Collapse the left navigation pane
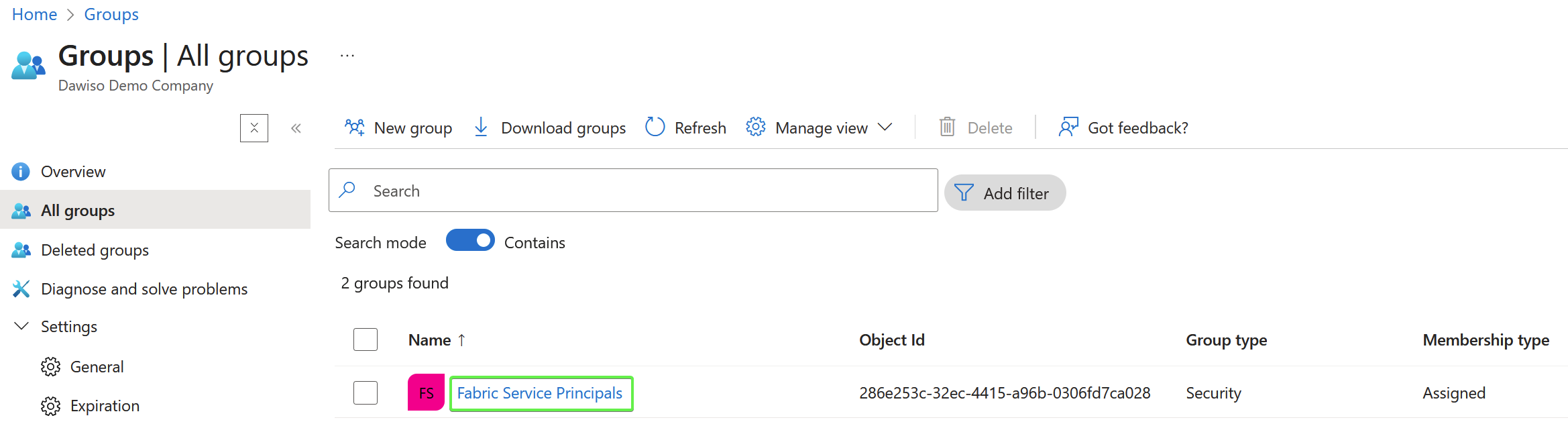The height and width of the screenshot is (422, 1568). coord(296,127)
